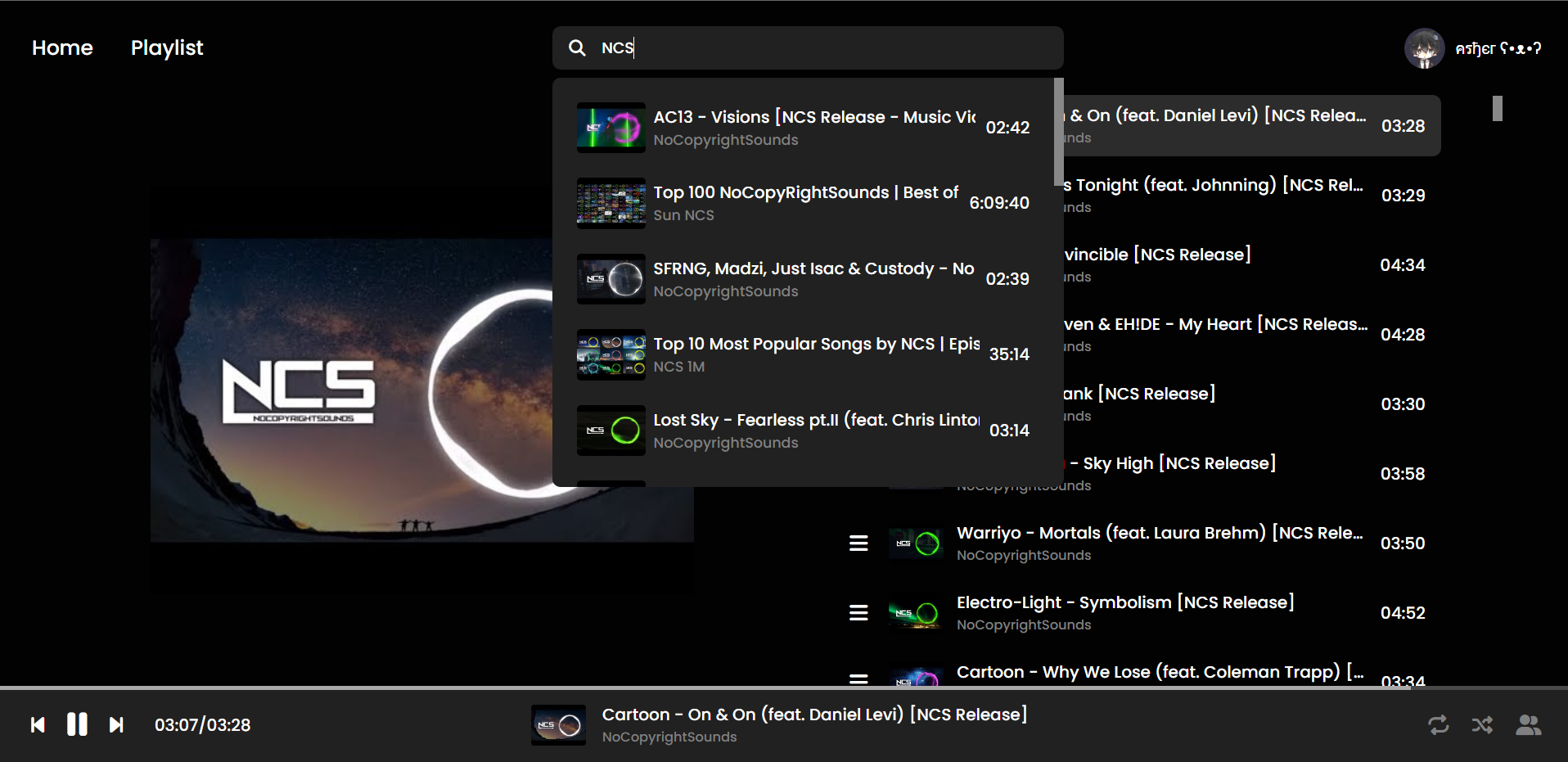Screen dimensions: 1568x762
Task: Open the Playlist page
Action: pyautogui.click(x=167, y=48)
